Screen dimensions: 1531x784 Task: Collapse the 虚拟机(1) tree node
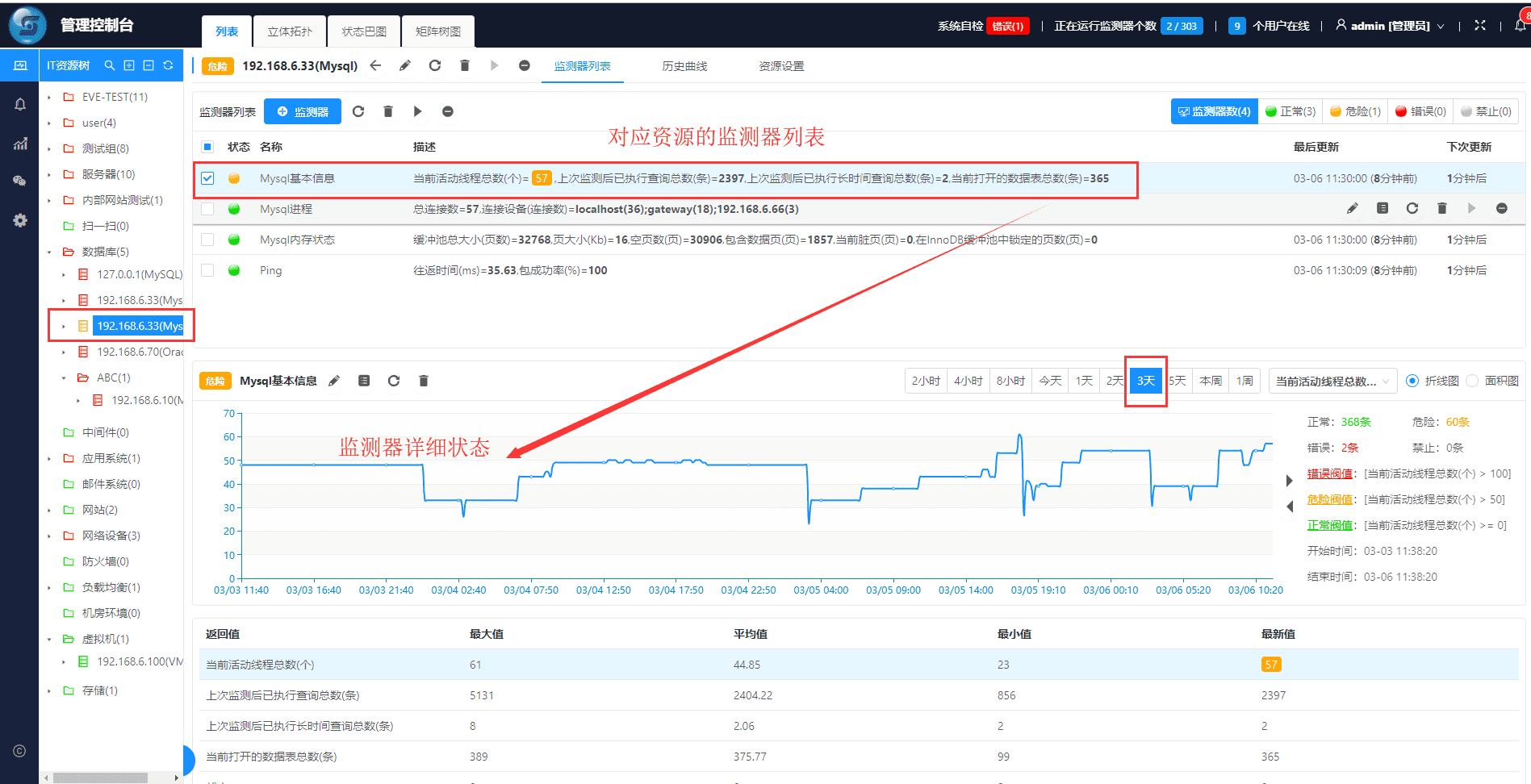pos(49,639)
